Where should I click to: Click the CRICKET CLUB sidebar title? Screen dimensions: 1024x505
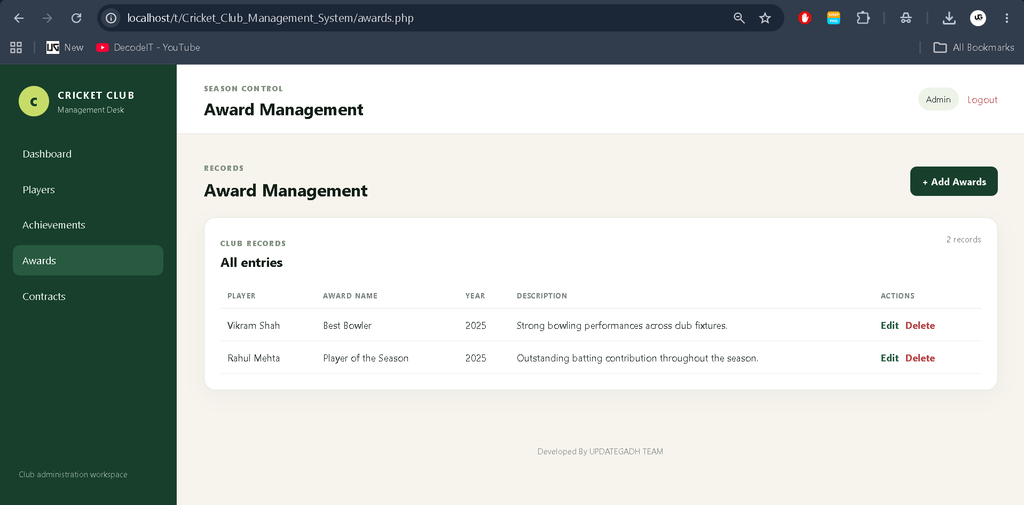click(x=96, y=95)
